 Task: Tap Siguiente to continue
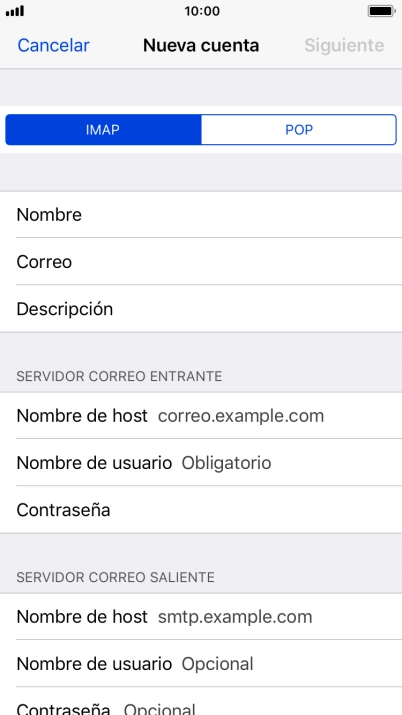344,46
